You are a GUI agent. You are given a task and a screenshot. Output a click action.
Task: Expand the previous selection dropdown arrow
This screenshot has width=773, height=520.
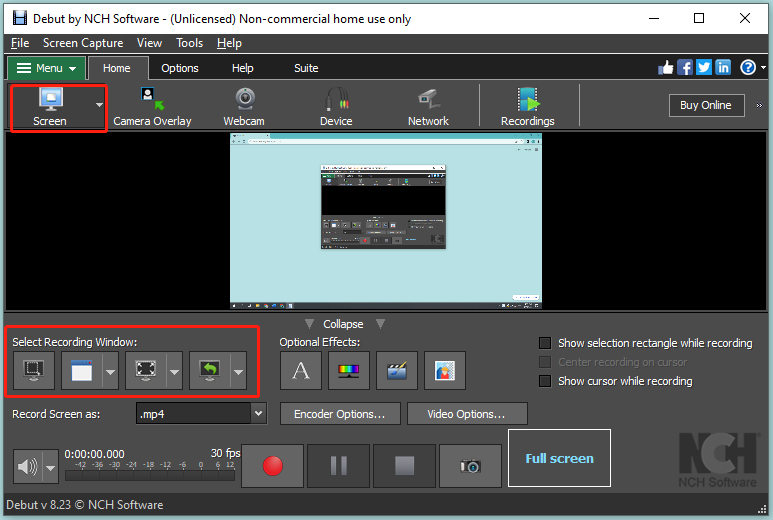pos(239,371)
